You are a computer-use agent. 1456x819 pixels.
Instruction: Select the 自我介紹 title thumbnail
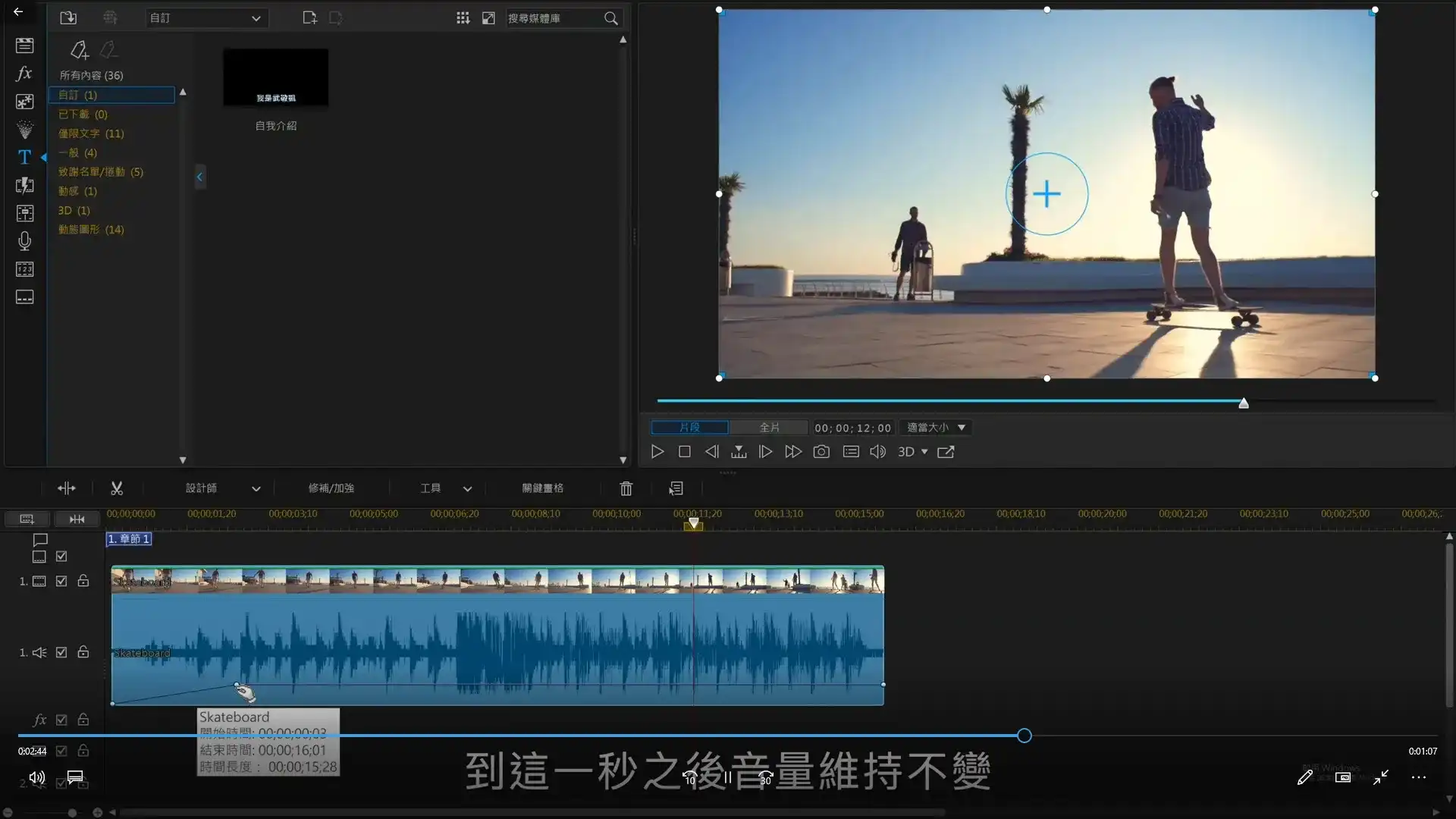pyautogui.click(x=275, y=77)
